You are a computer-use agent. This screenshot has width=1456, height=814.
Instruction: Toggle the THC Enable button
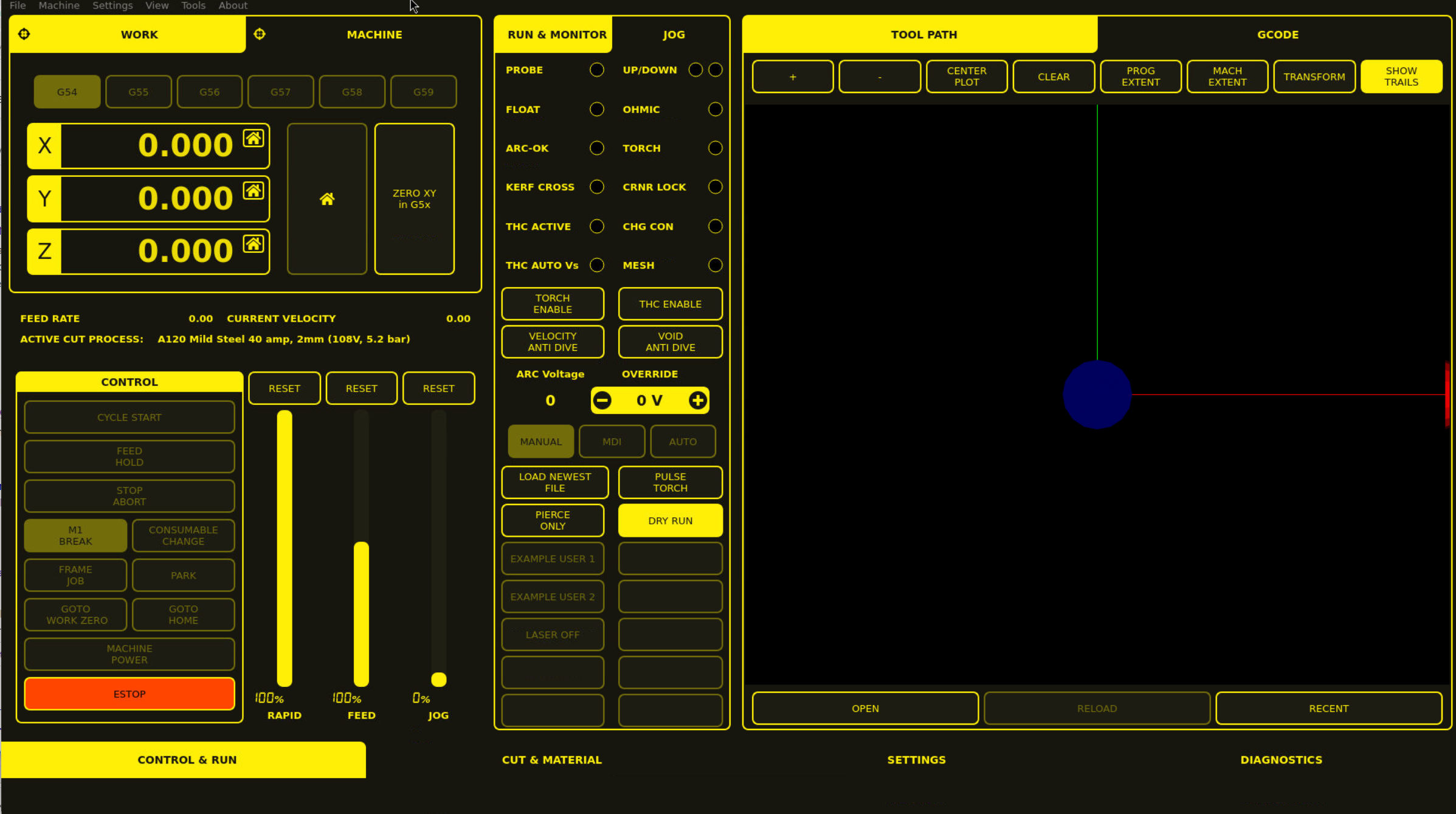click(x=670, y=304)
